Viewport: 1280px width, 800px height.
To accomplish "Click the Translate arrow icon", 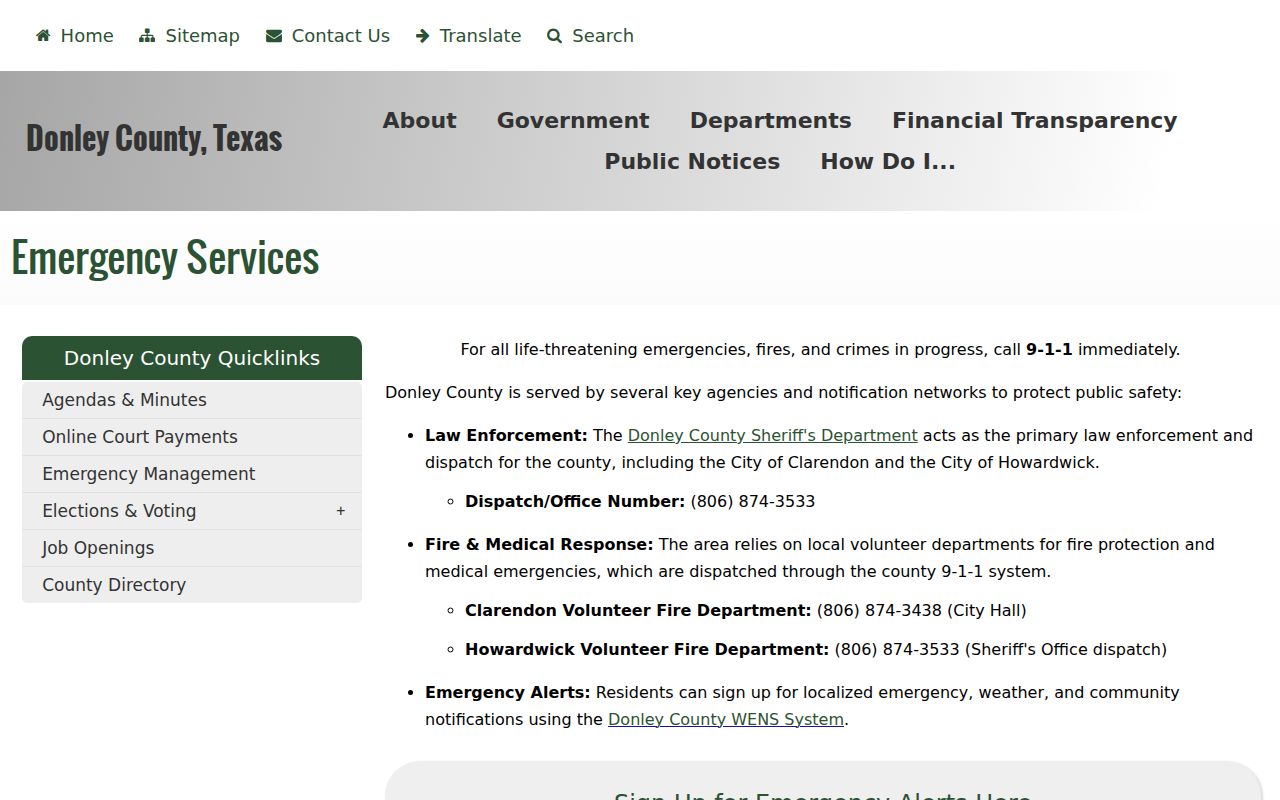I will (x=423, y=36).
